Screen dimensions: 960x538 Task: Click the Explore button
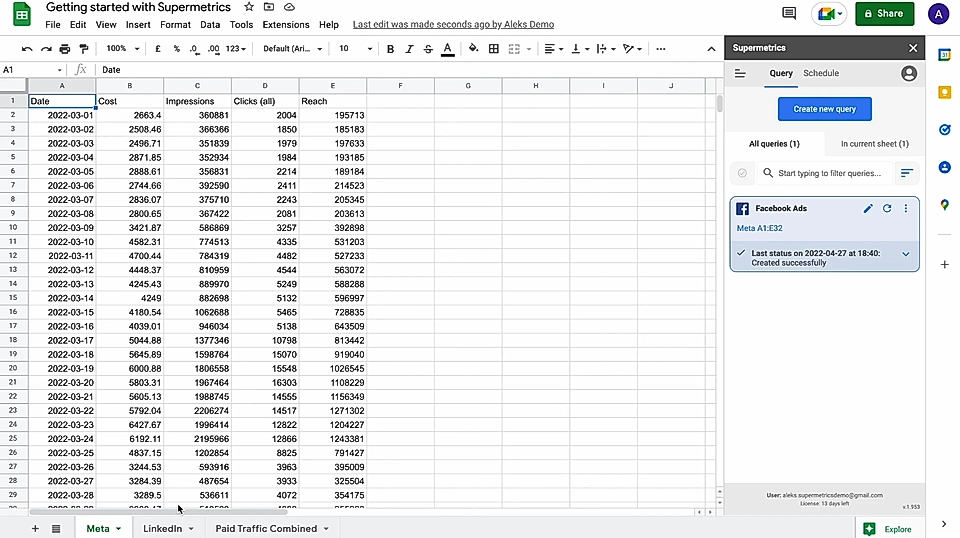coord(888,529)
